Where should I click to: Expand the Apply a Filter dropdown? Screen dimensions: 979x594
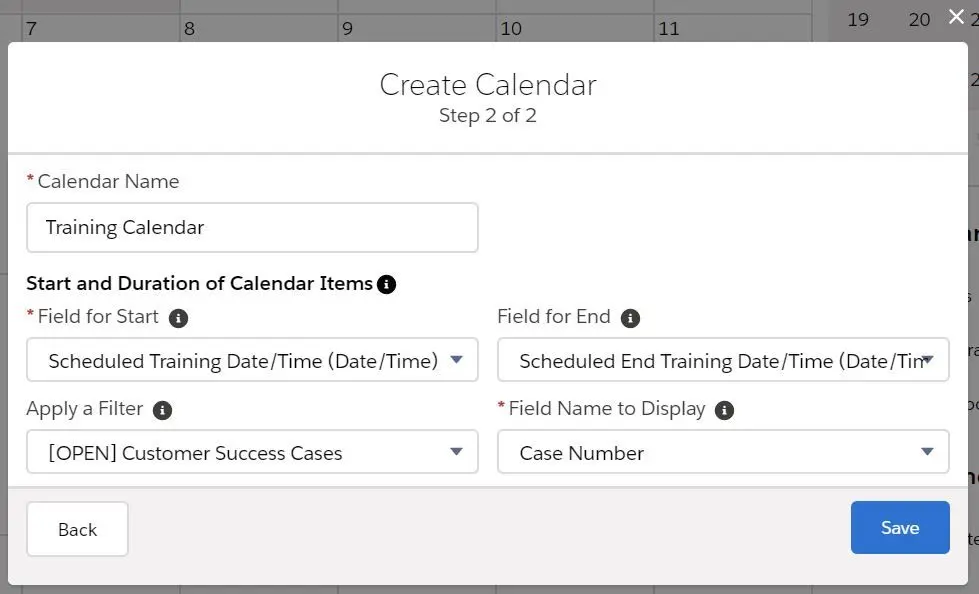point(252,452)
